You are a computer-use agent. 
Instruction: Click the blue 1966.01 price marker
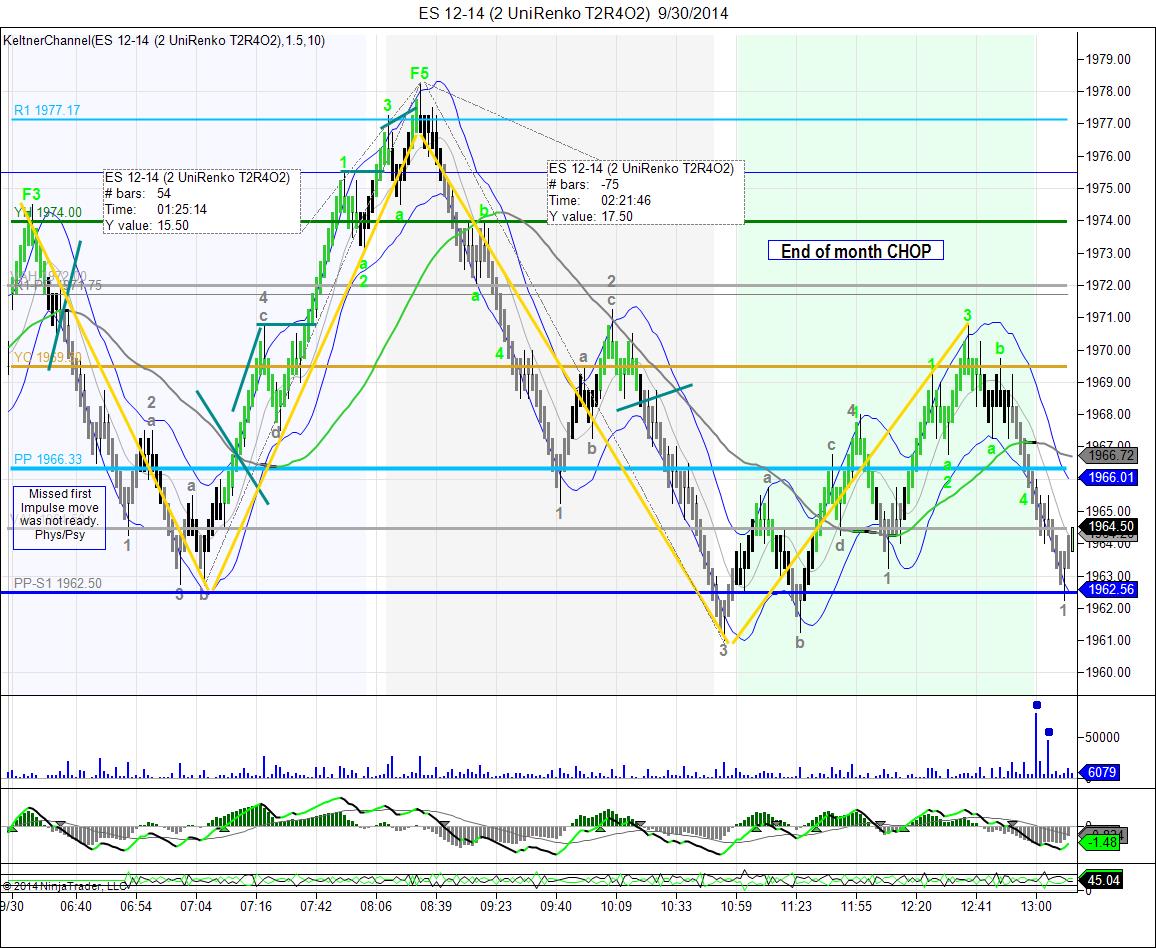[1110, 478]
